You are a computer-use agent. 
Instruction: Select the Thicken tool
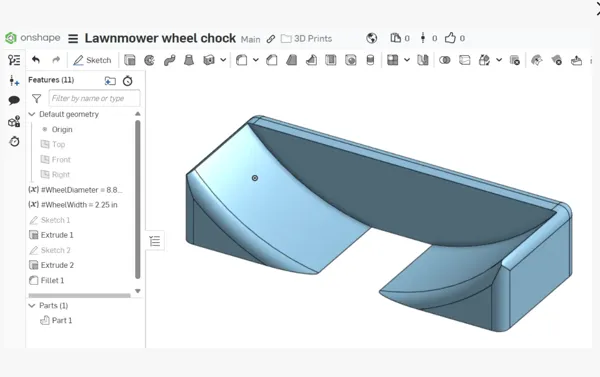coord(209,60)
